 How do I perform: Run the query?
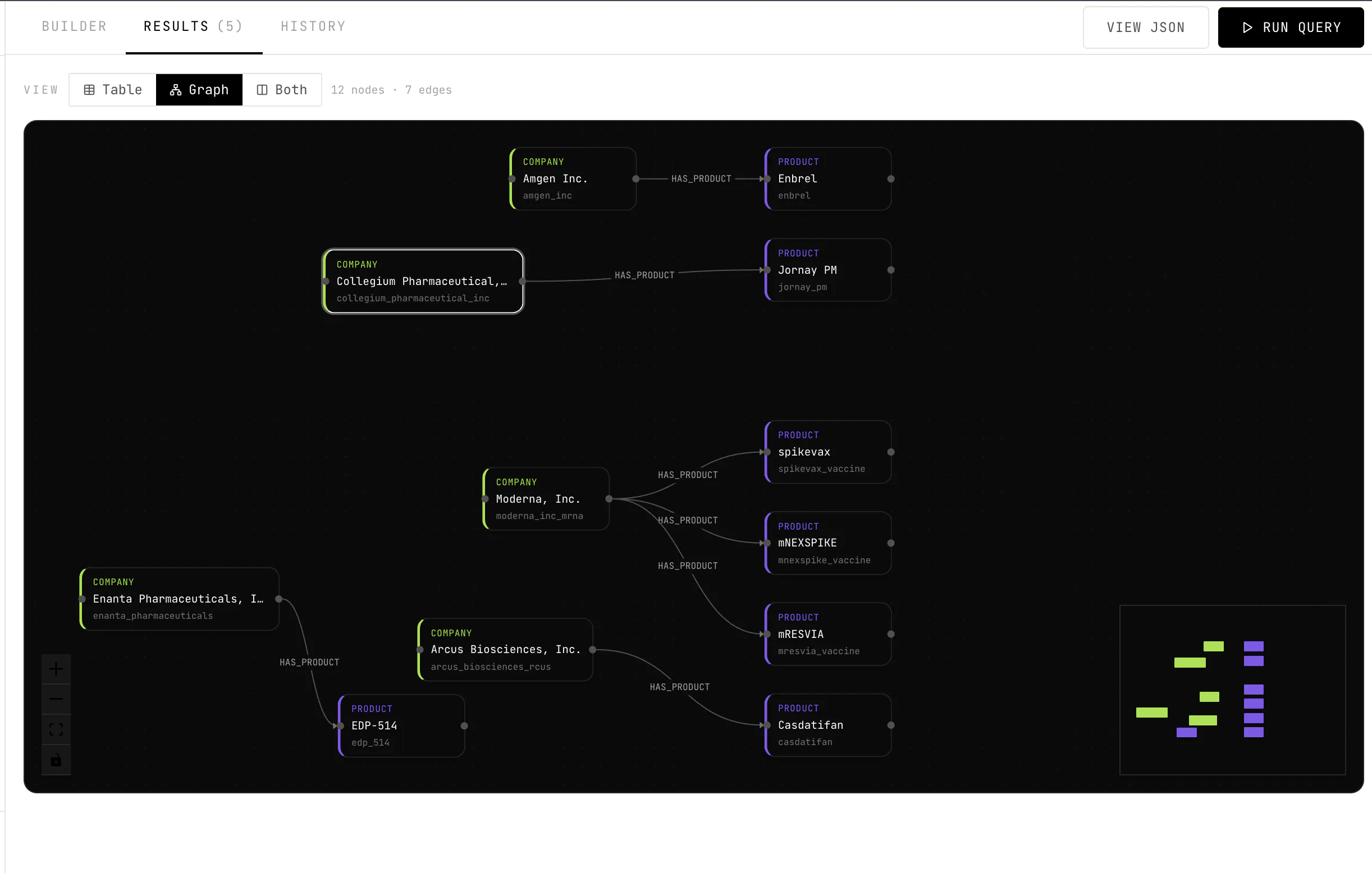point(1291,27)
